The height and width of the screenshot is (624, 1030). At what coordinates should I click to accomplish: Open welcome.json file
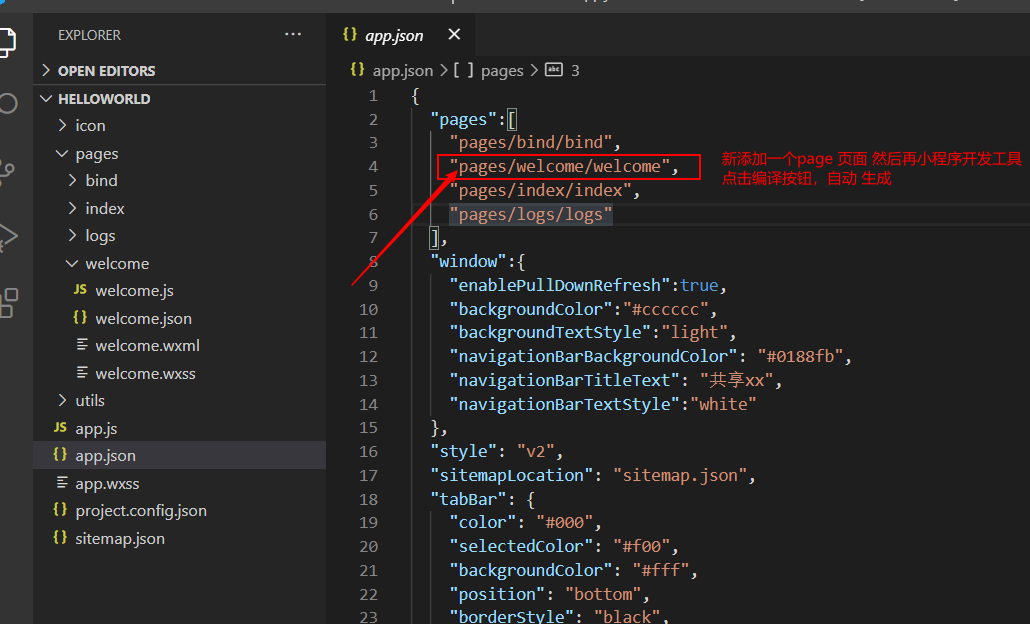(143, 319)
